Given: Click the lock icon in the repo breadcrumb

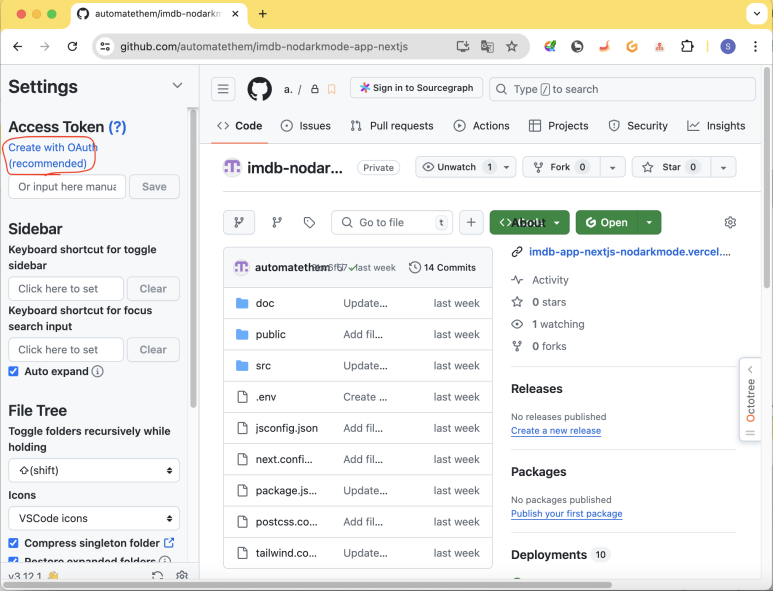Looking at the screenshot, I should point(315,89).
